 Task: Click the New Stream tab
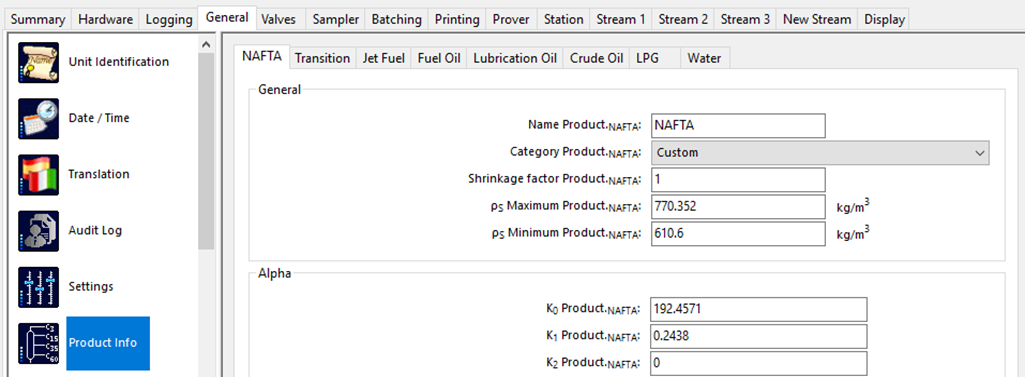pos(817,20)
